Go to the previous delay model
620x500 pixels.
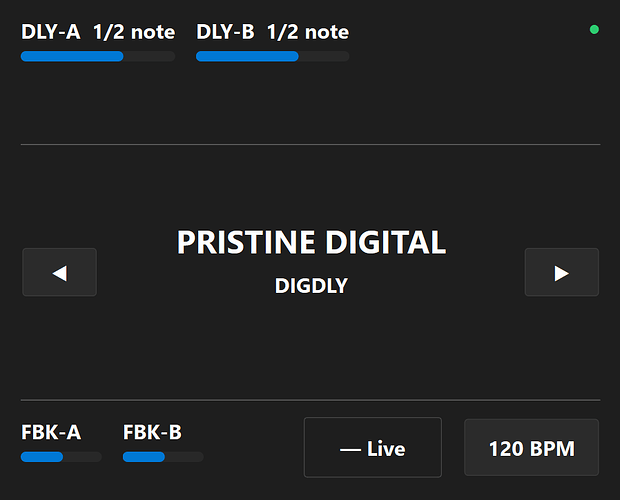[59, 272]
